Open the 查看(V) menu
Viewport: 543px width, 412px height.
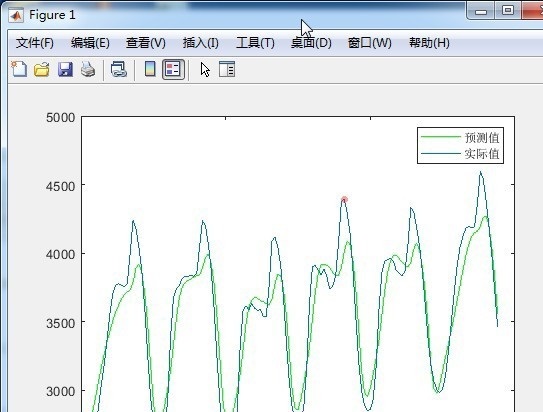(146, 43)
